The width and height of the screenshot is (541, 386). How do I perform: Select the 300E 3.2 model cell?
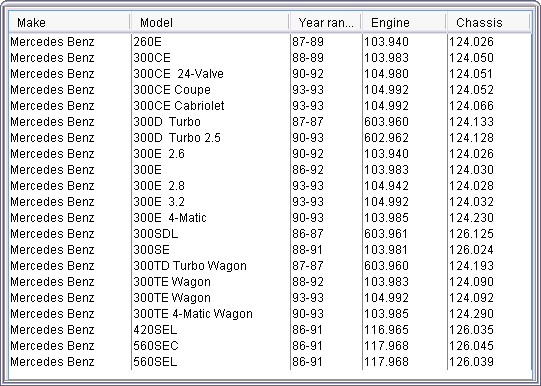211,201
